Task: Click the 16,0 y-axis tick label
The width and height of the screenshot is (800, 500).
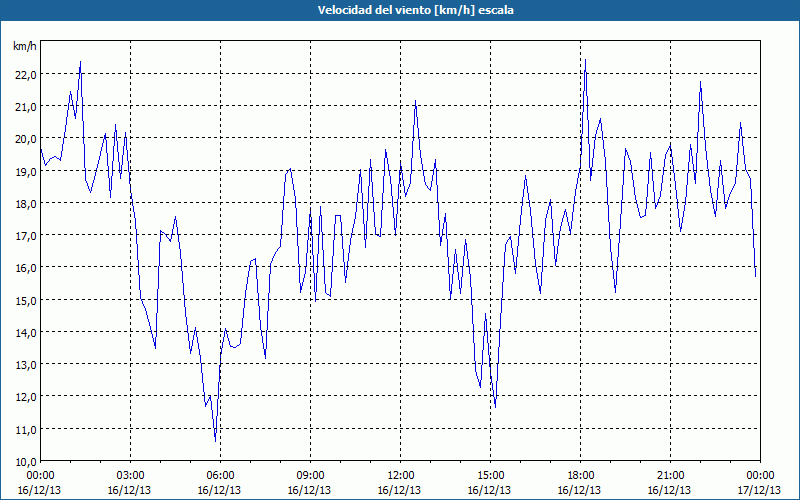Action: (x=26, y=268)
